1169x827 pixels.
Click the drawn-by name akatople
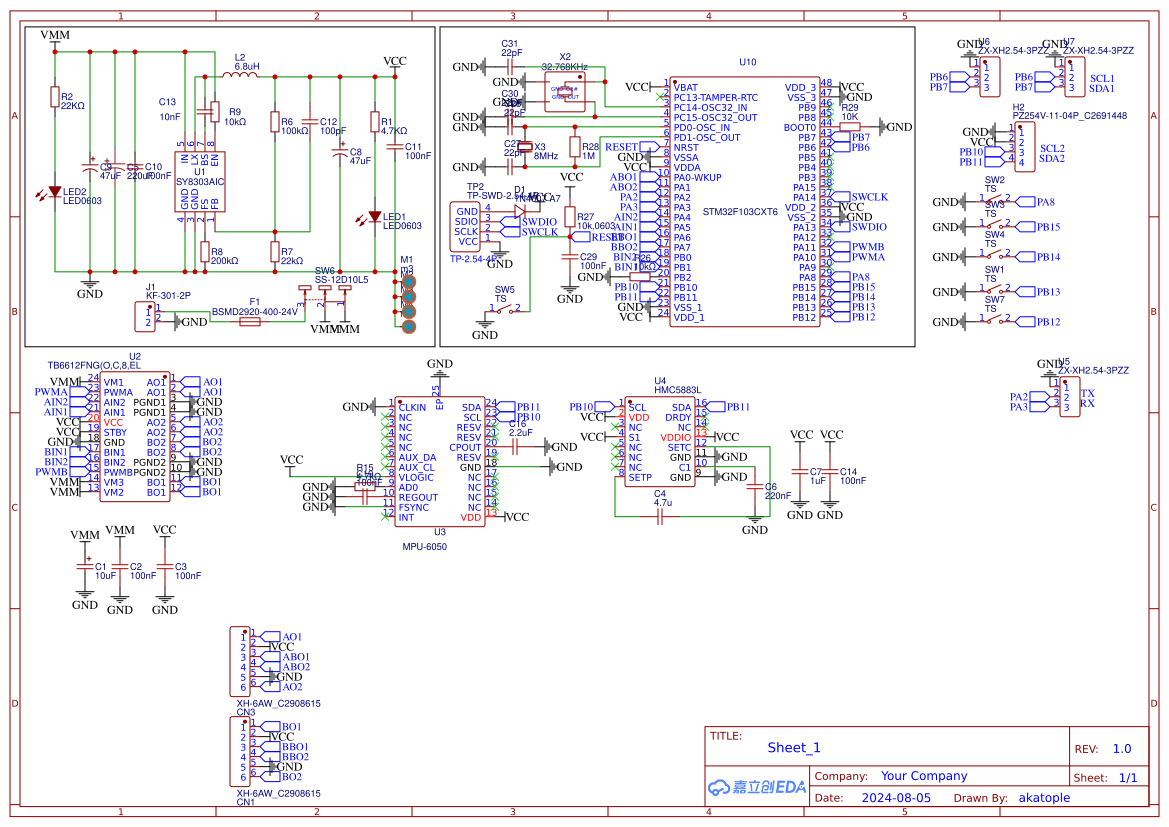click(x=1044, y=798)
